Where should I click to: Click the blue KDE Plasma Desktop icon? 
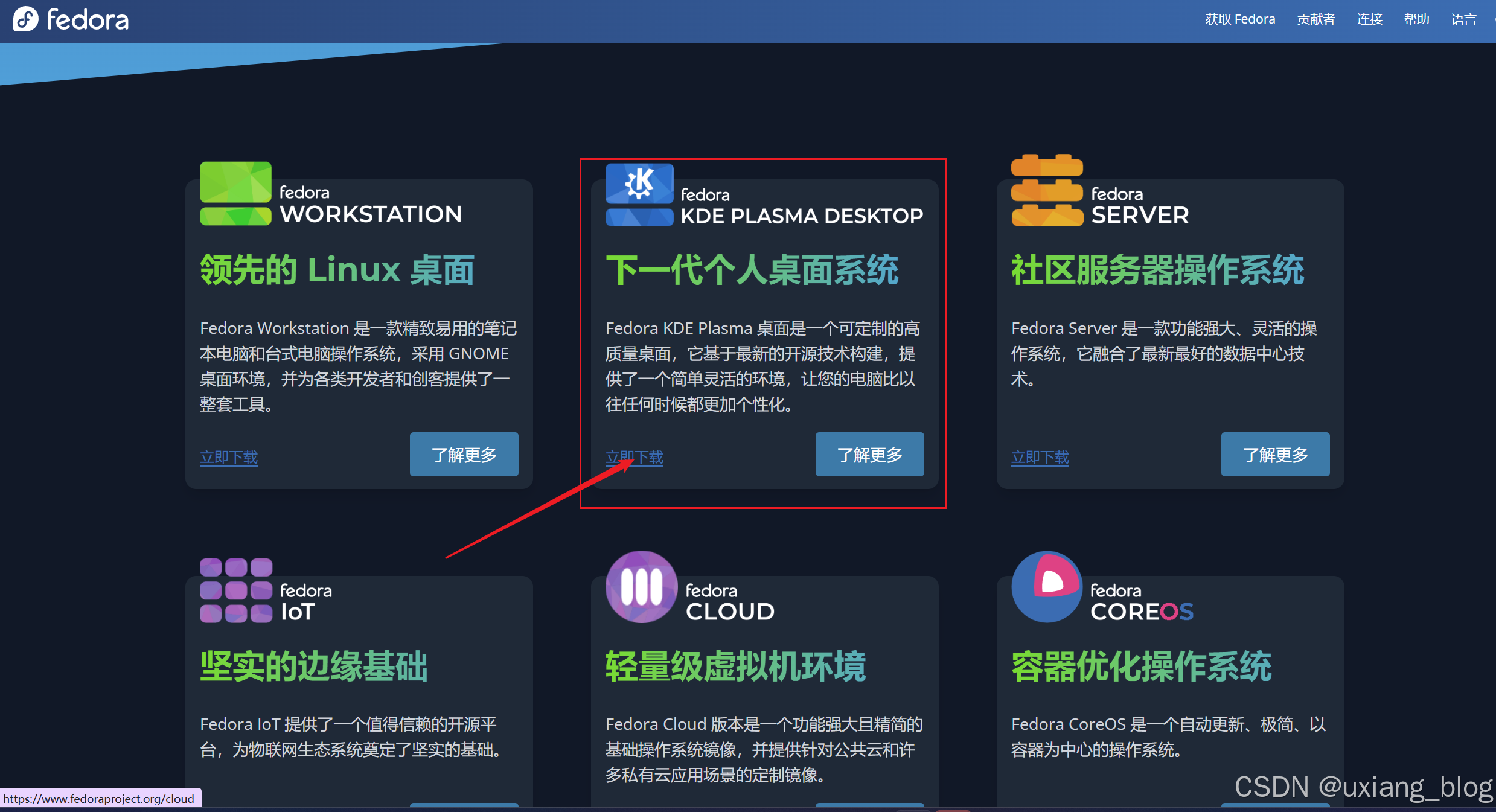point(639,194)
